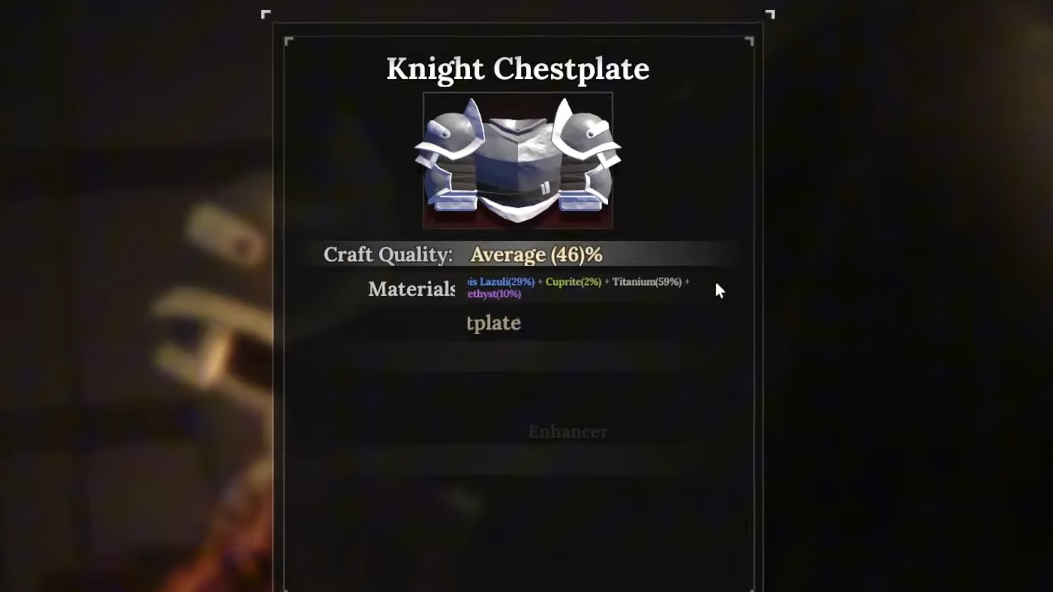Click the Materials label
The width and height of the screenshot is (1053, 592).
(412, 289)
